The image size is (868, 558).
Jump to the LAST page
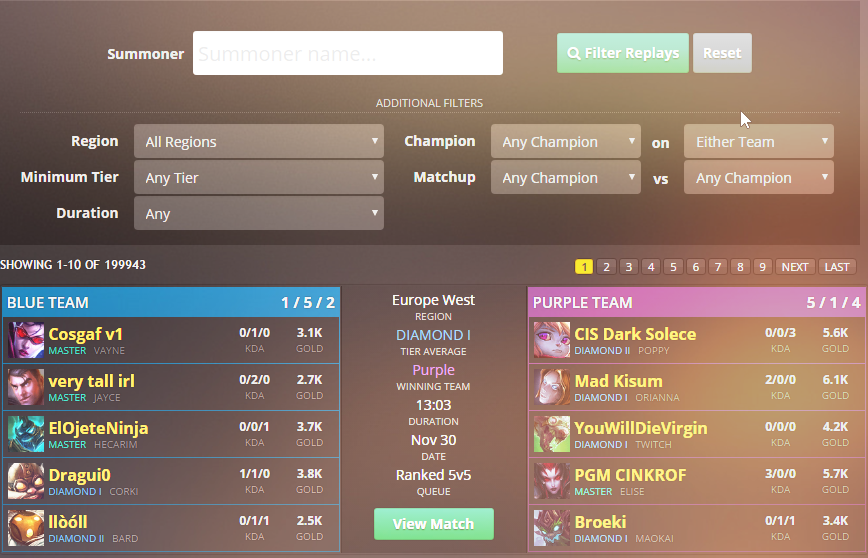837,267
